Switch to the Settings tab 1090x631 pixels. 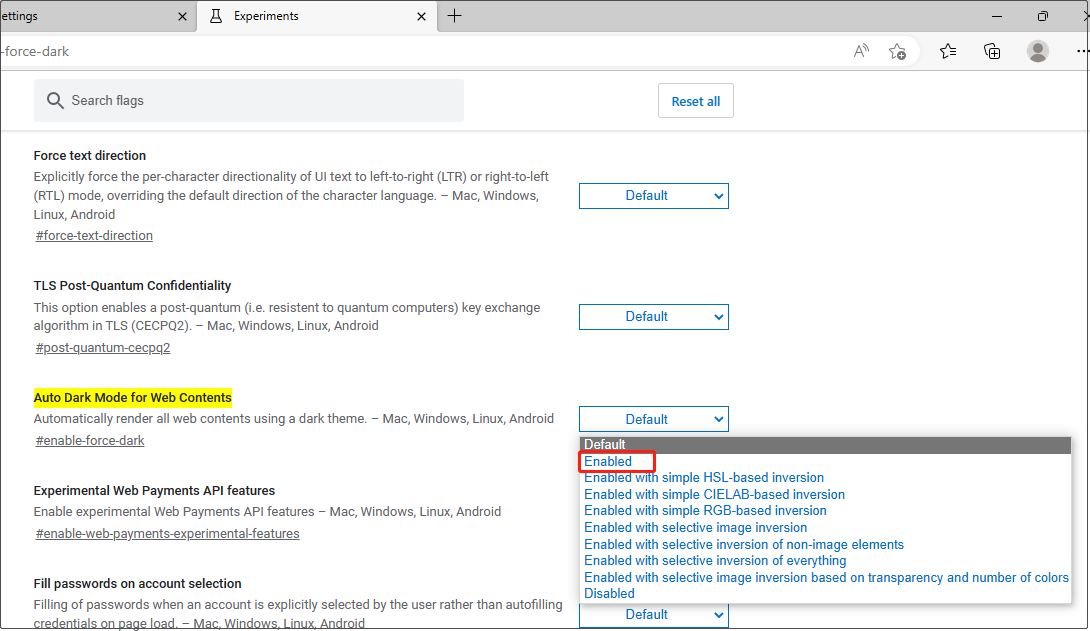click(x=90, y=16)
